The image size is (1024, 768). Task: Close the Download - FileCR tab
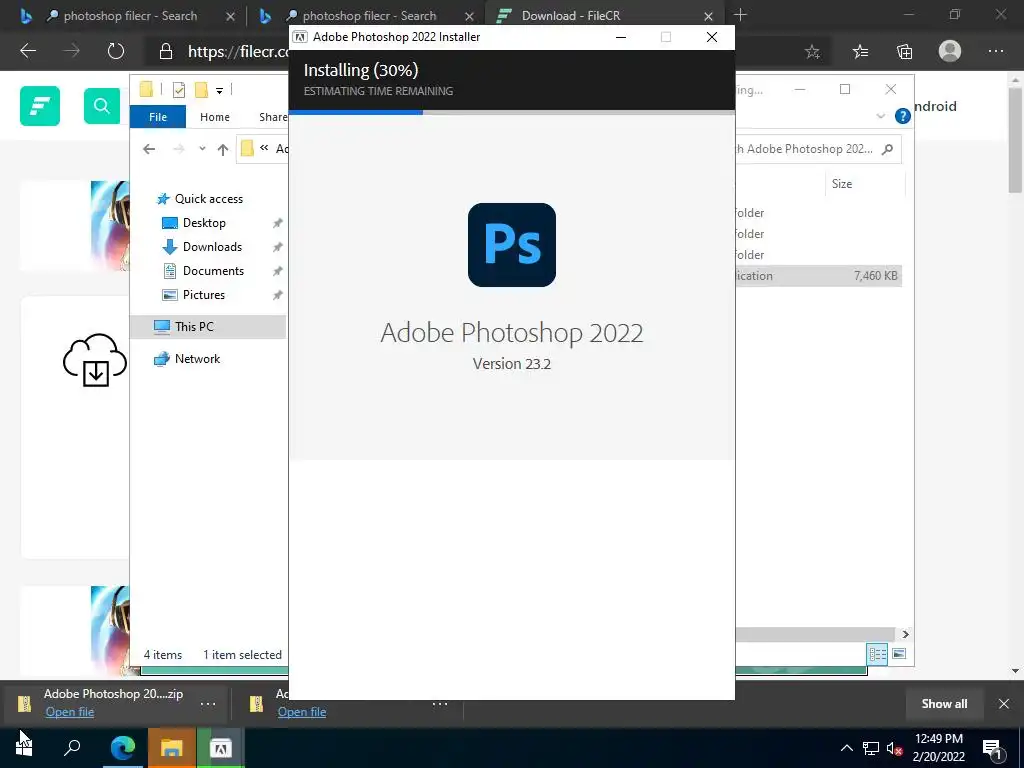pos(709,16)
